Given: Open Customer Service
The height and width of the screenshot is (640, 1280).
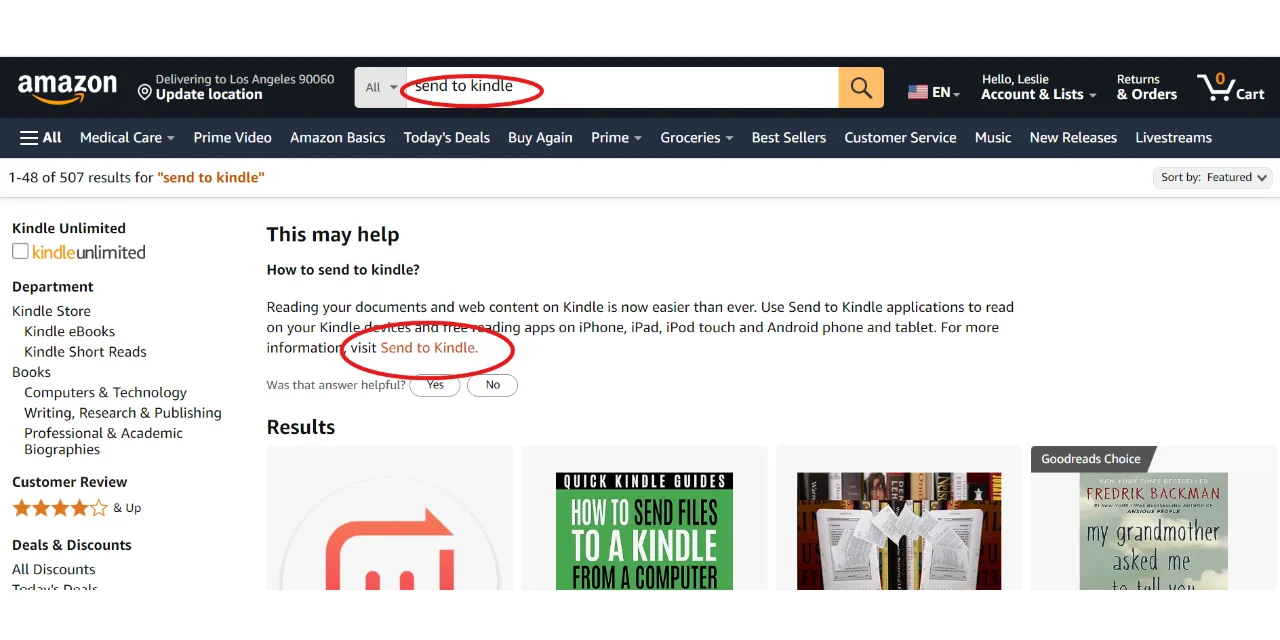Looking at the screenshot, I should click(x=900, y=138).
